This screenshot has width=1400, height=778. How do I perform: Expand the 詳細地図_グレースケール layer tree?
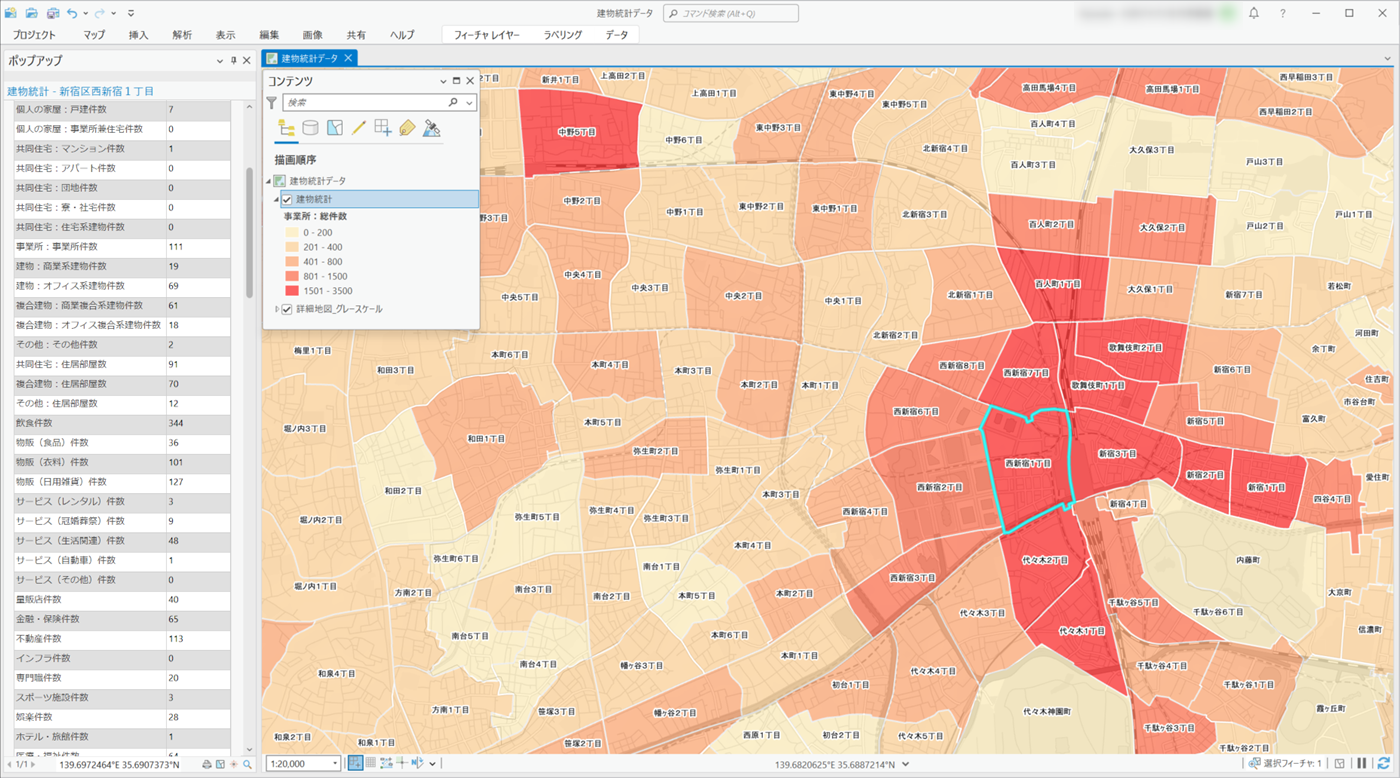(277, 309)
